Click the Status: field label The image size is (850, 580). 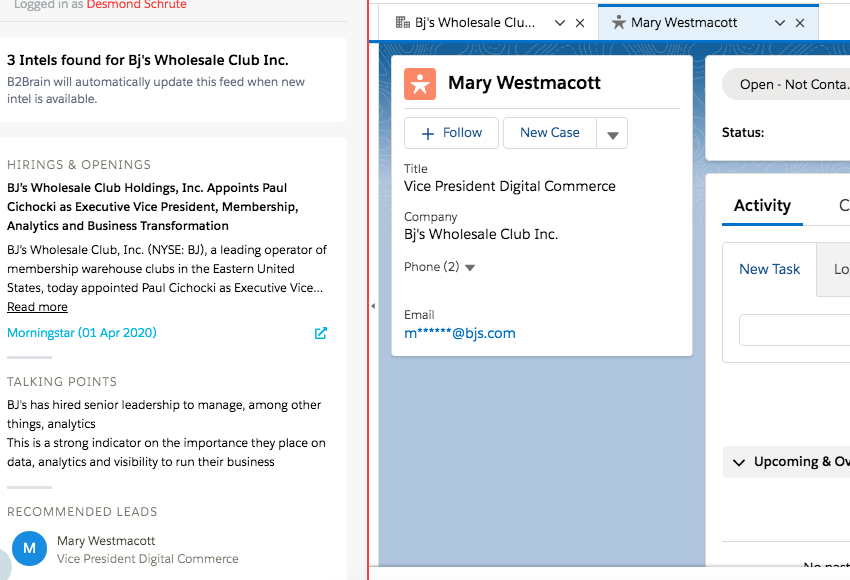click(x=743, y=133)
